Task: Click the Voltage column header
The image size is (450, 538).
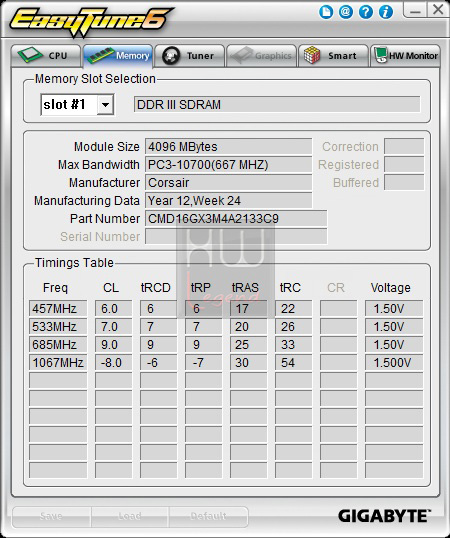Action: click(390, 288)
